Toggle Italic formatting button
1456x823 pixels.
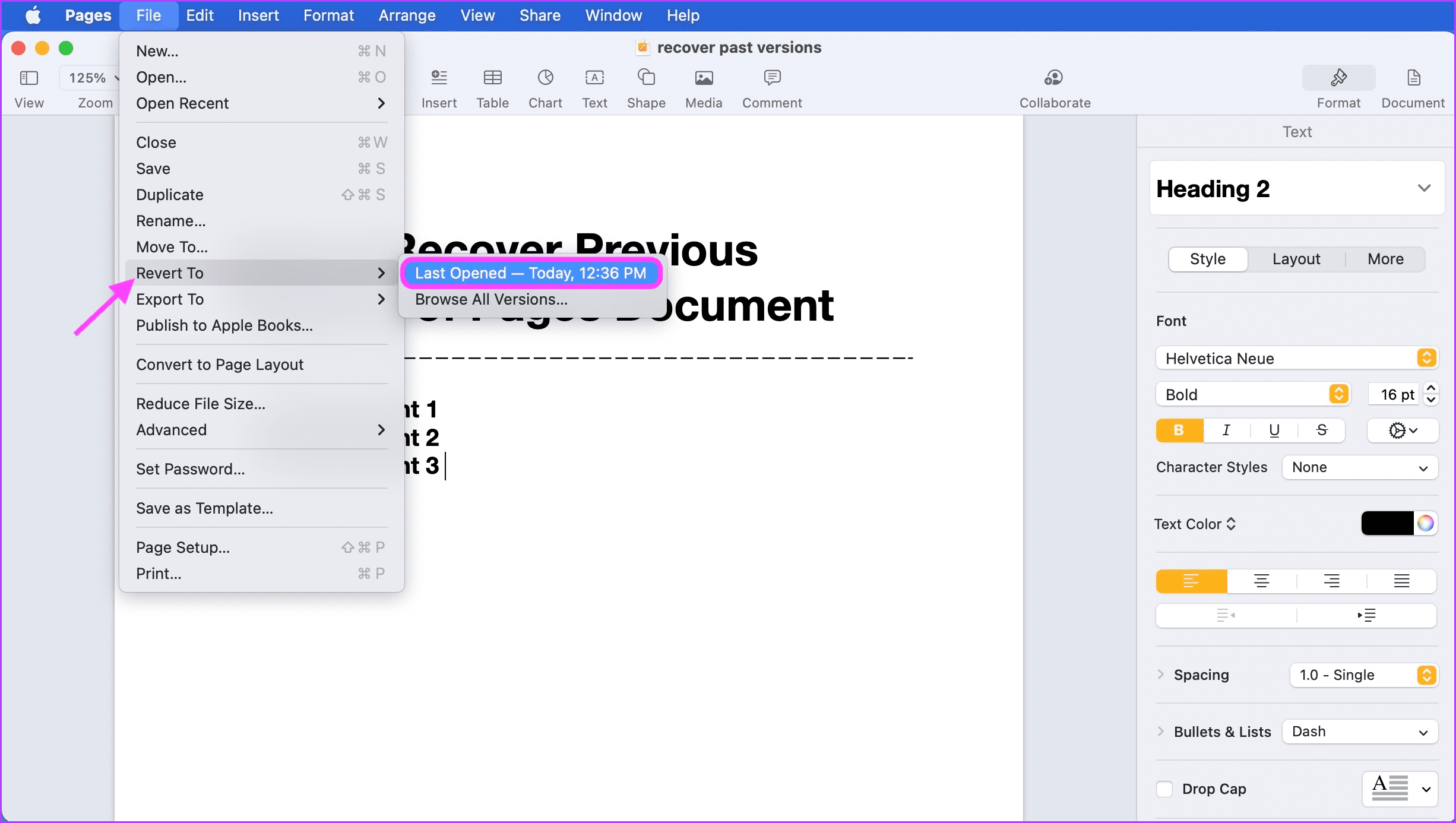[x=1226, y=431]
